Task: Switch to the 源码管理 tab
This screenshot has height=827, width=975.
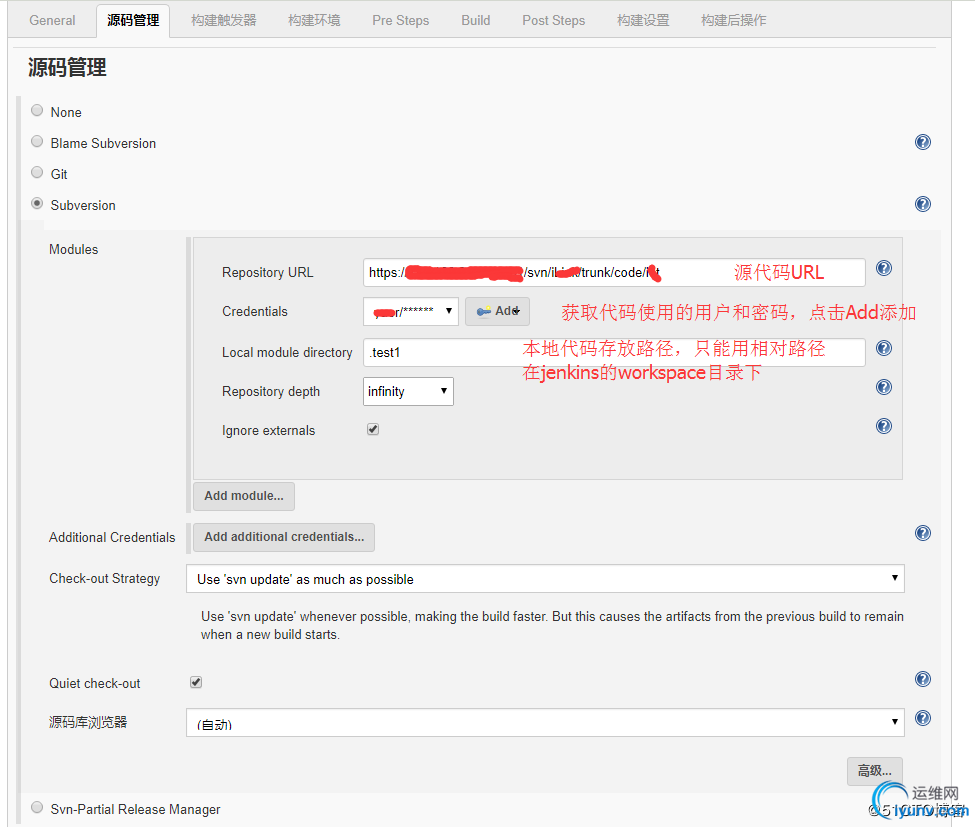Action: (x=133, y=21)
